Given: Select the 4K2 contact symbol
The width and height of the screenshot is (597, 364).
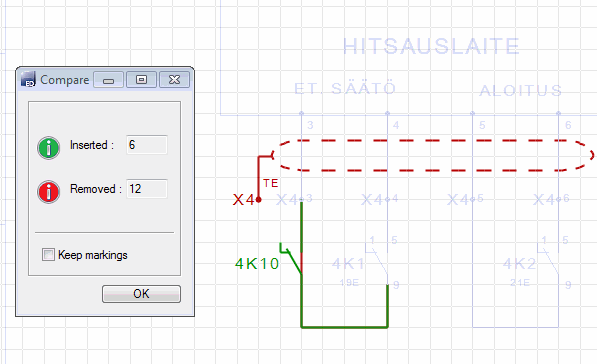Looking at the screenshot, I should click(548, 260).
